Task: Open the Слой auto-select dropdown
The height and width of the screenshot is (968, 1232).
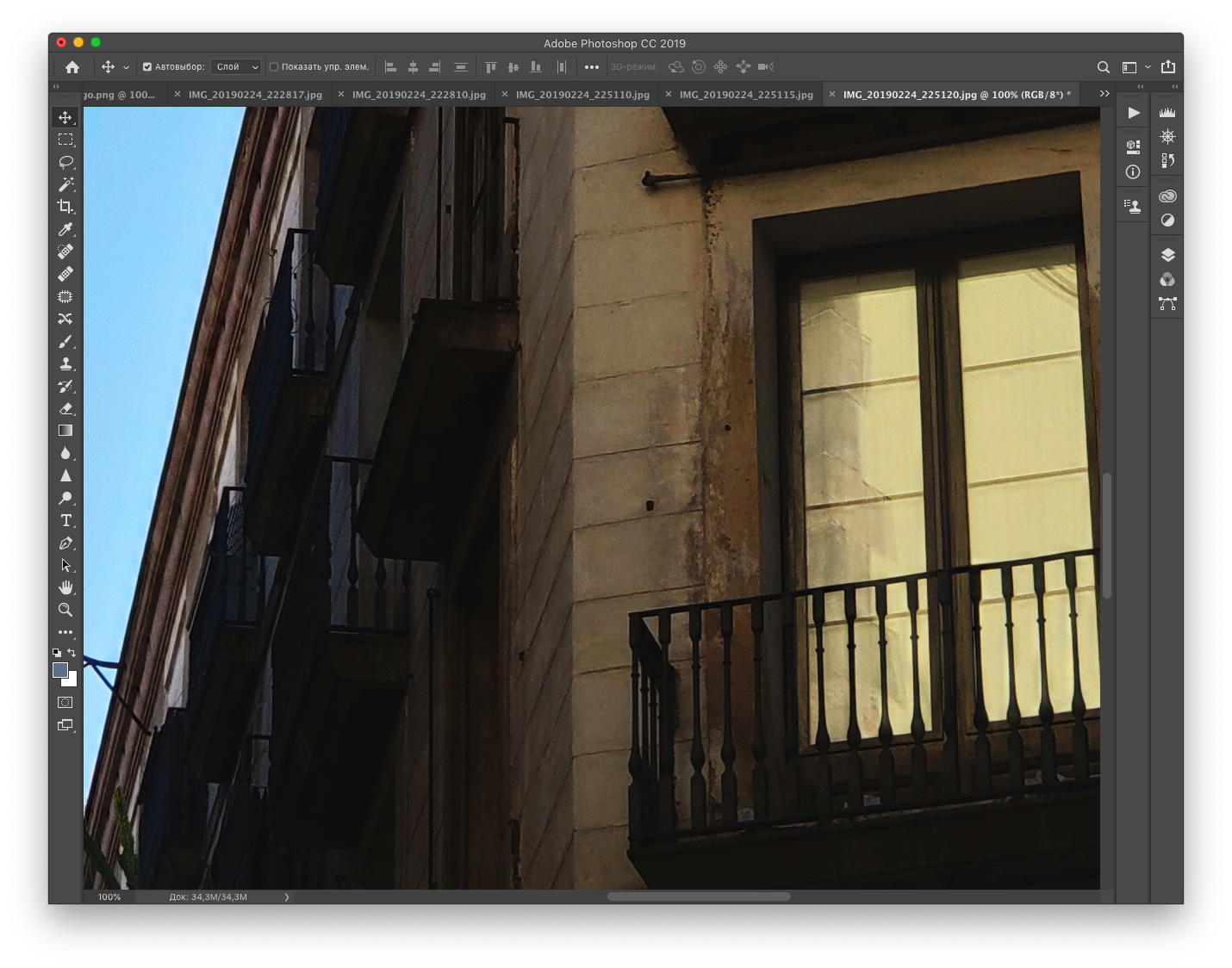Action: [x=236, y=67]
